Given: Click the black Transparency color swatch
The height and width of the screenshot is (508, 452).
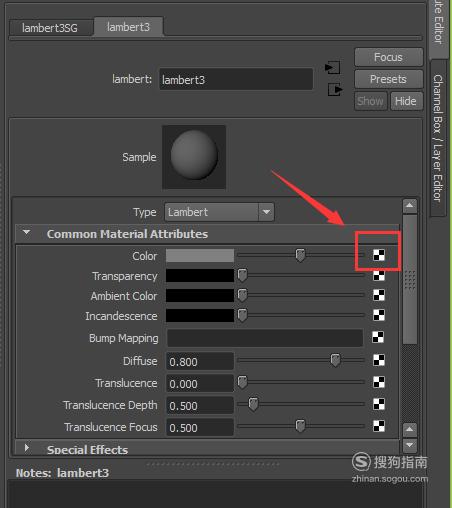Looking at the screenshot, I should pos(200,276).
